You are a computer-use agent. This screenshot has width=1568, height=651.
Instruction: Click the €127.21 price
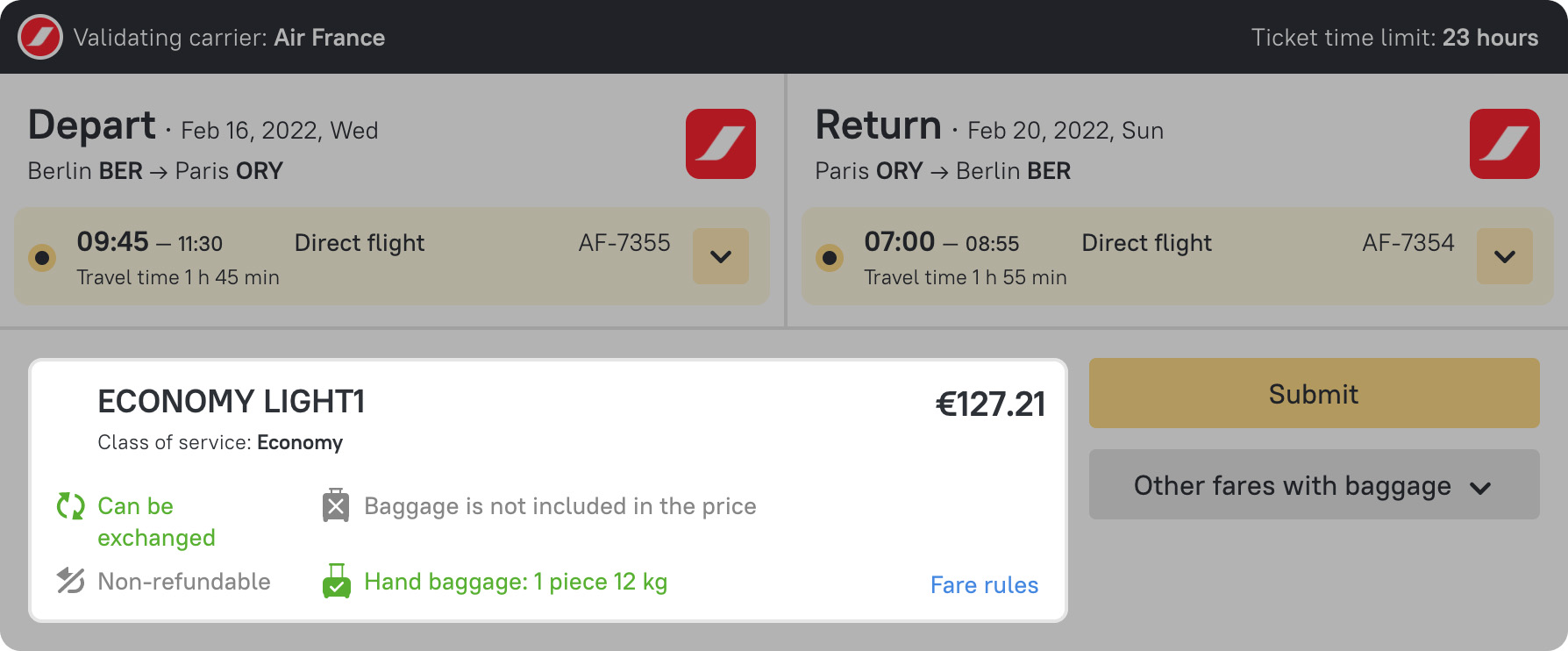(990, 404)
